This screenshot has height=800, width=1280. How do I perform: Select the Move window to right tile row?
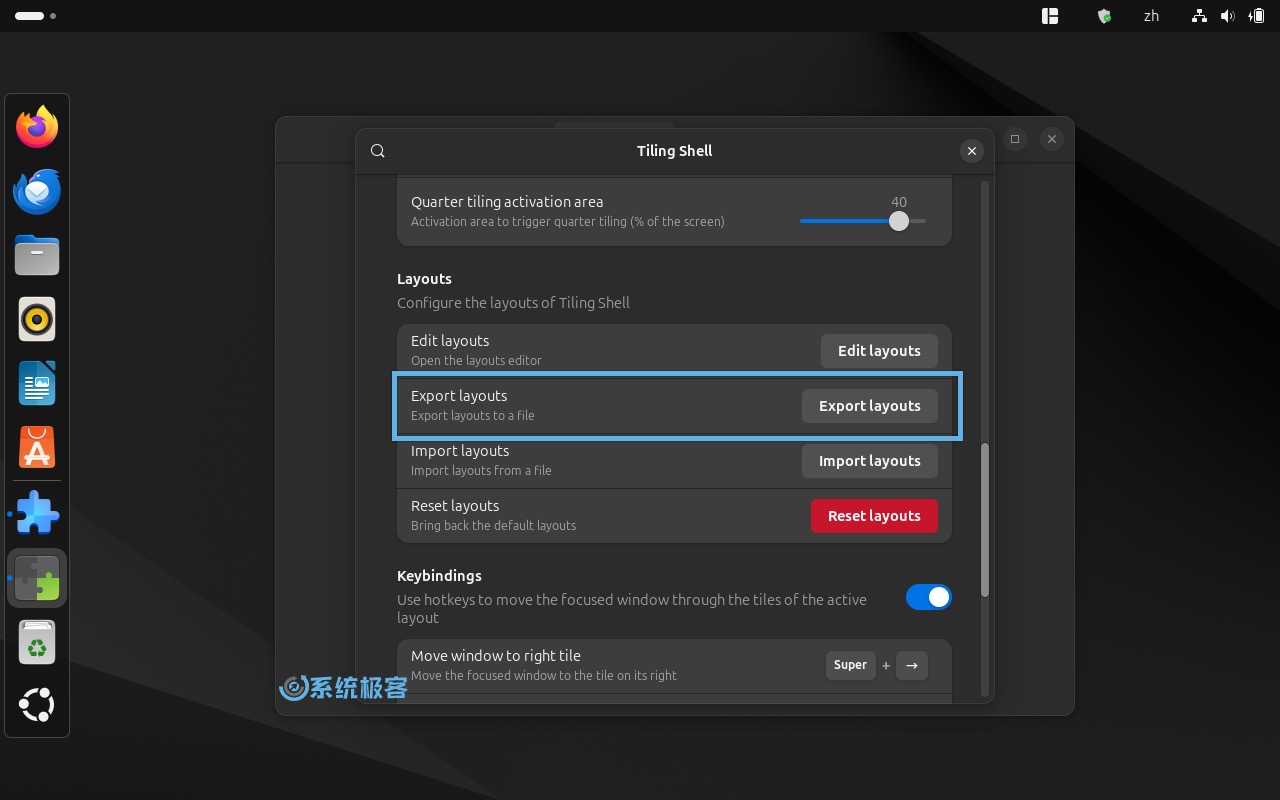(x=674, y=665)
